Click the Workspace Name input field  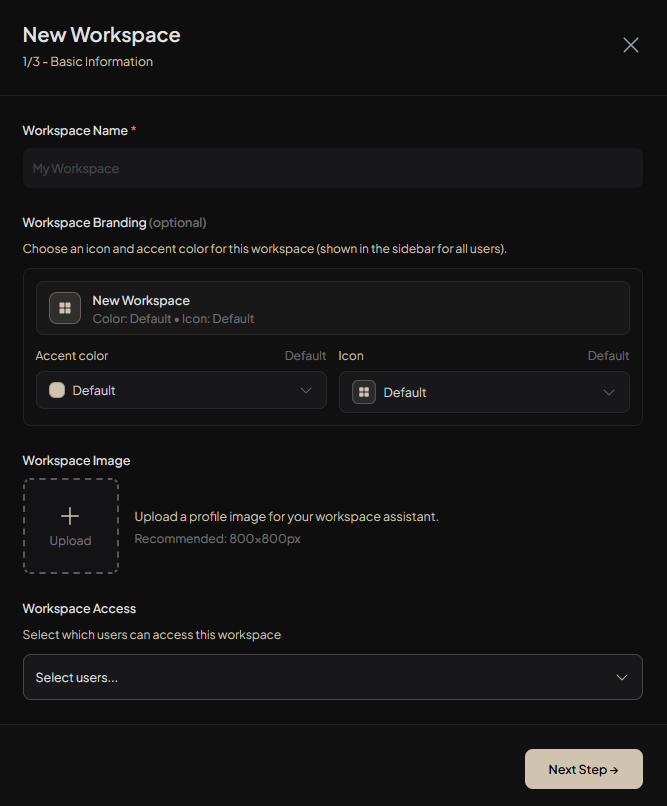point(332,168)
